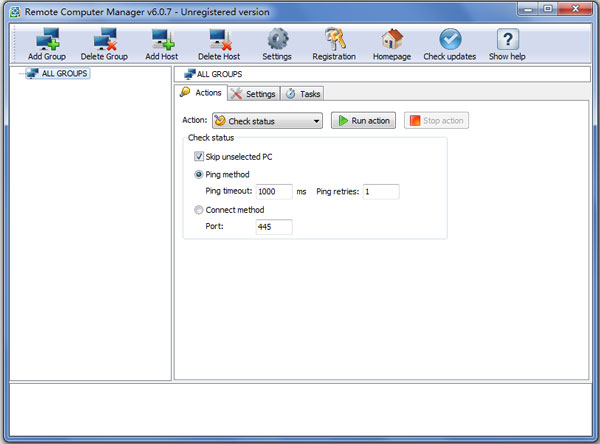Toggle the Skip unselected PC checkbox
This screenshot has height=444, width=600.
[199, 157]
